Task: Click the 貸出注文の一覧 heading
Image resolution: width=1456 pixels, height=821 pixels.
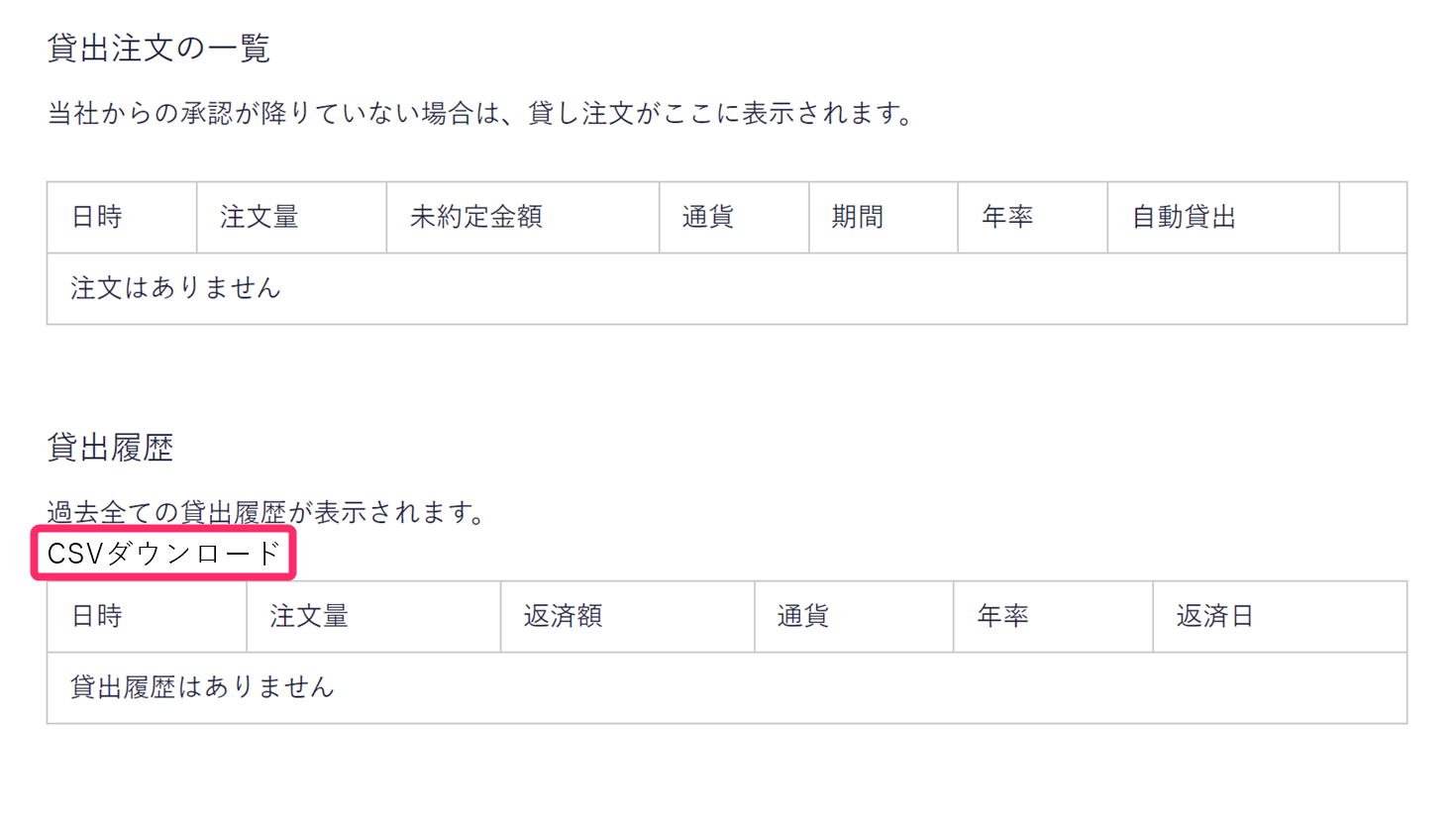Action: coord(158,48)
